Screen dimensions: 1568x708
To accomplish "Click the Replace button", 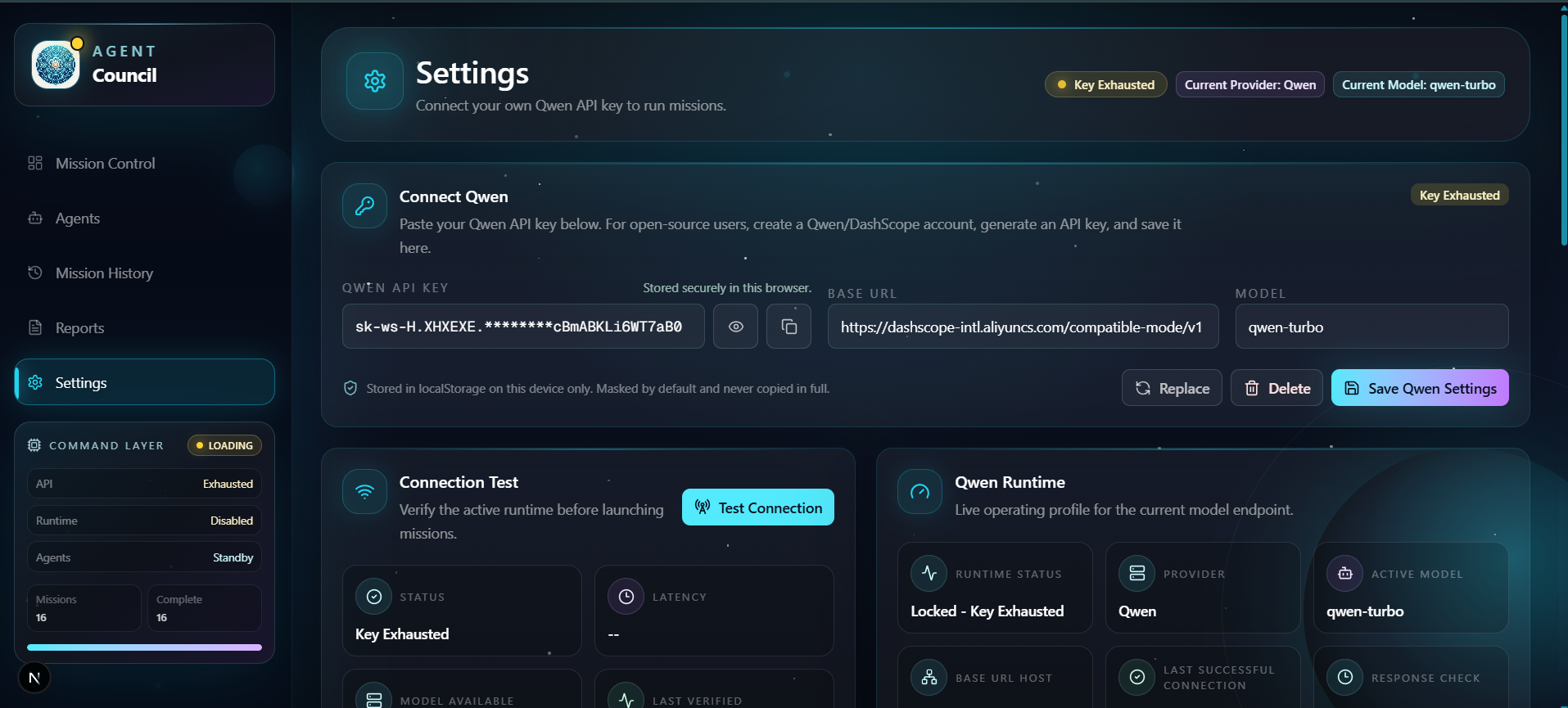I will pos(1172,388).
